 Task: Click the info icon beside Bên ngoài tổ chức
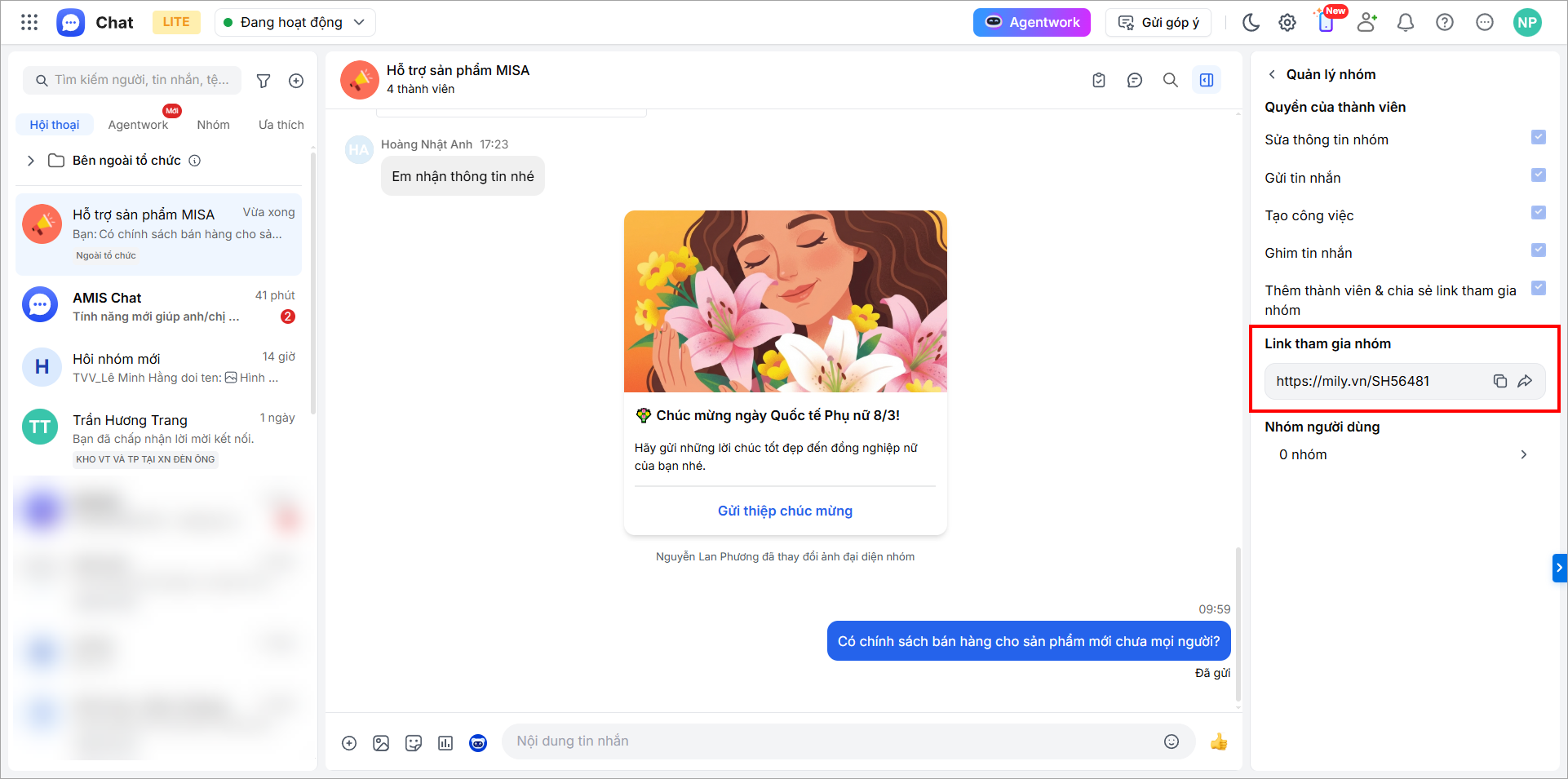[x=195, y=161]
